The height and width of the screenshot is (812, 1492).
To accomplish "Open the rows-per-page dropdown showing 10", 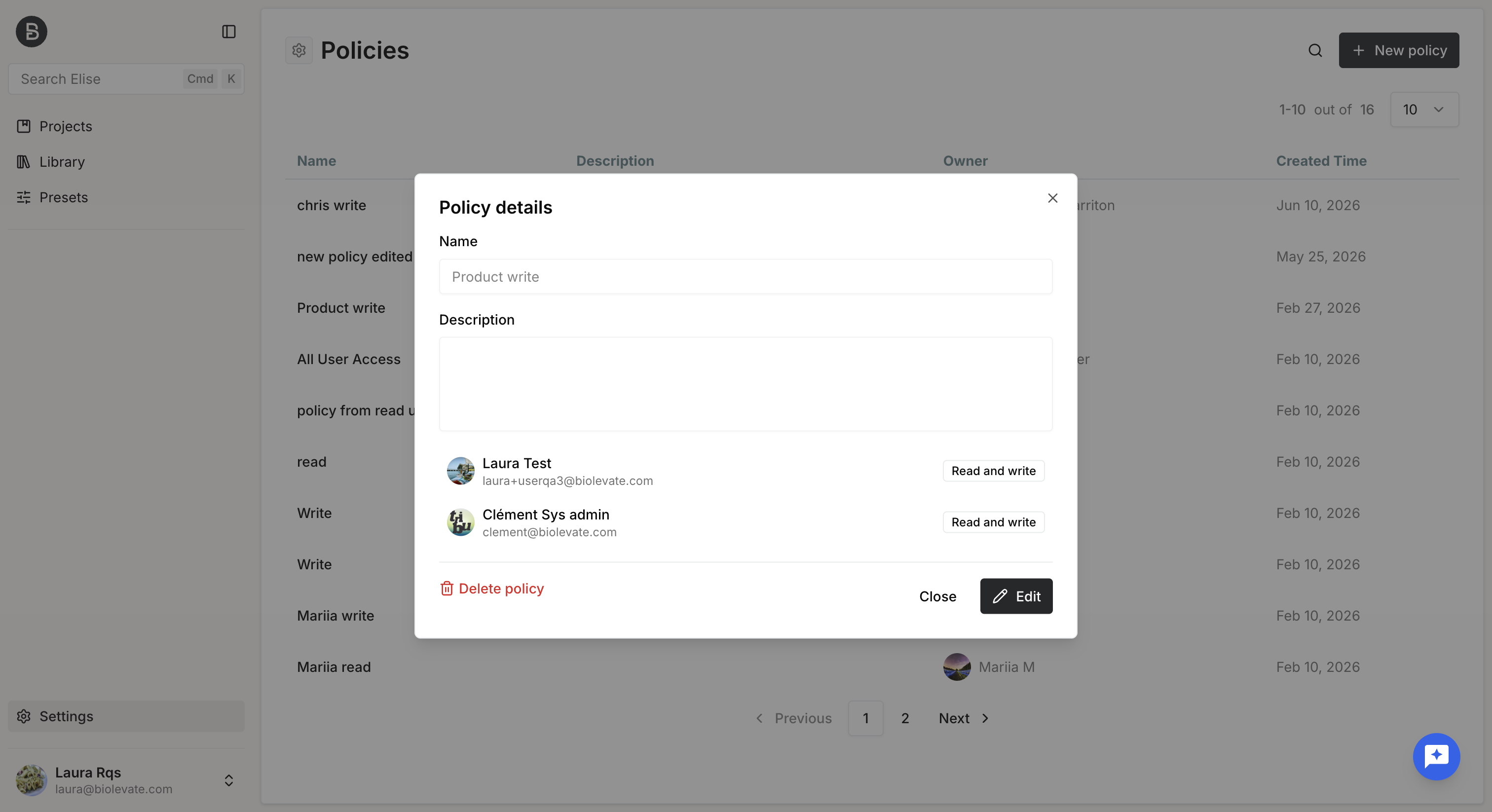I will click(x=1424, y=110).
